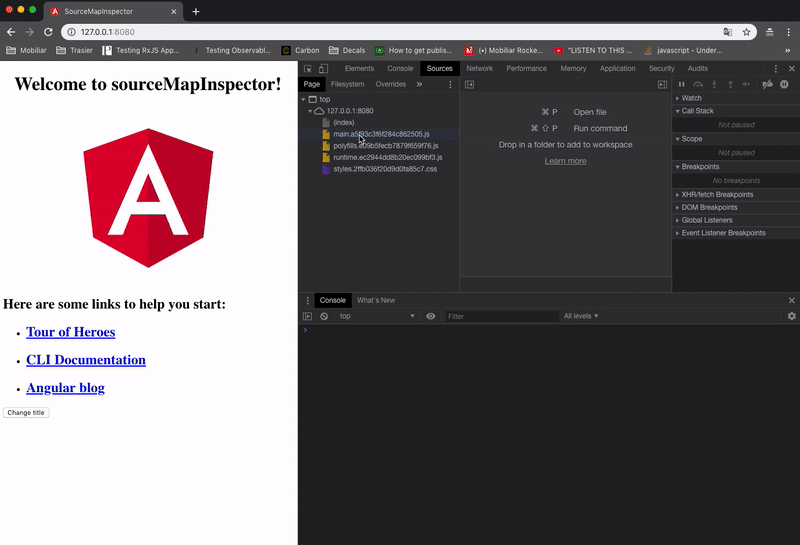Create live expression with eye icon
The height and width of the screenshot is (545, 800).
(x=431, y=316)
